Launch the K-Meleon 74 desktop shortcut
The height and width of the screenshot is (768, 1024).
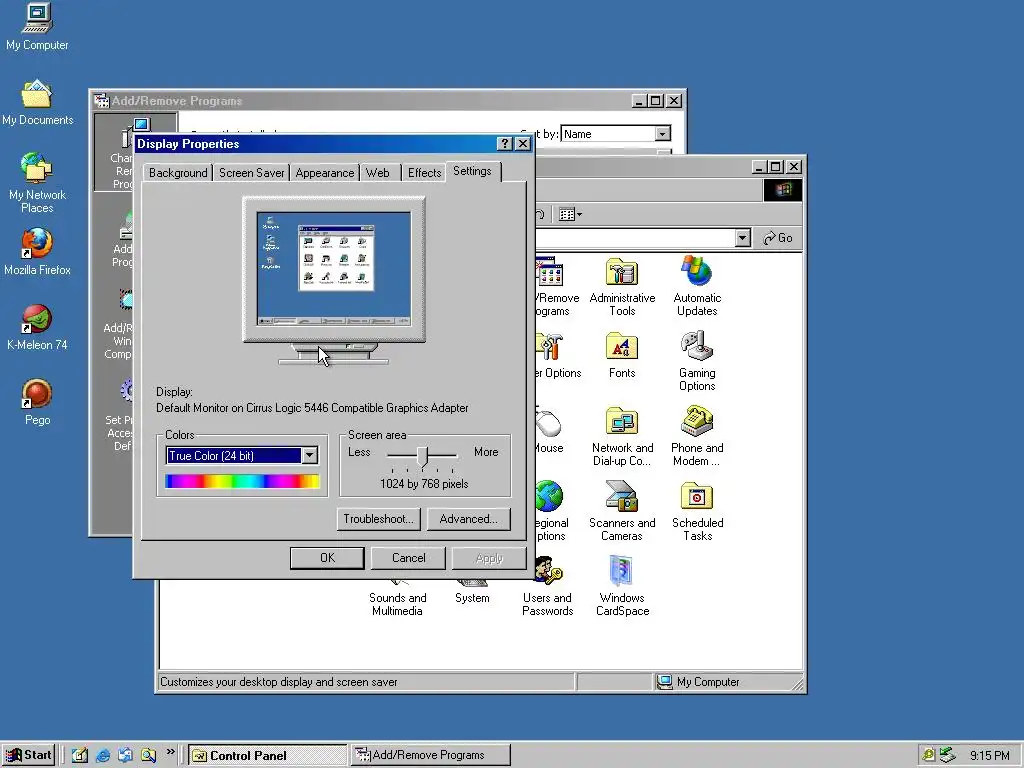[37, 328]
